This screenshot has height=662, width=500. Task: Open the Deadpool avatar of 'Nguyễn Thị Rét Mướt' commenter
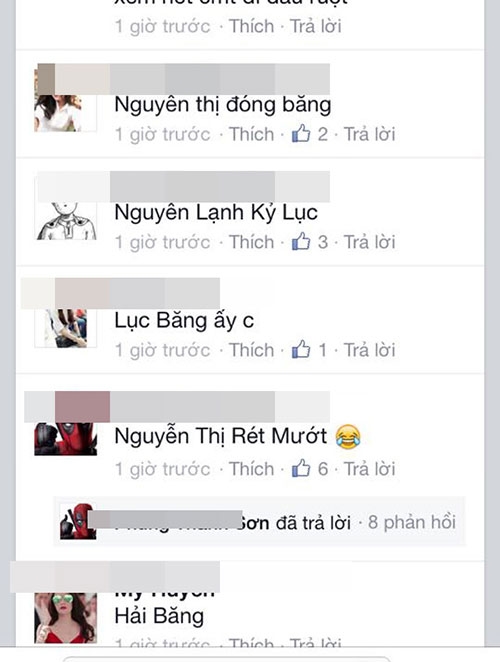tap(65, 439)
